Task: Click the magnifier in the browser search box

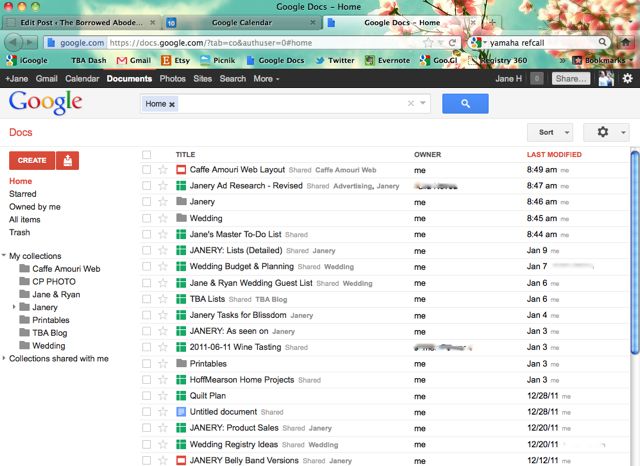Action: tap(602, 42)
